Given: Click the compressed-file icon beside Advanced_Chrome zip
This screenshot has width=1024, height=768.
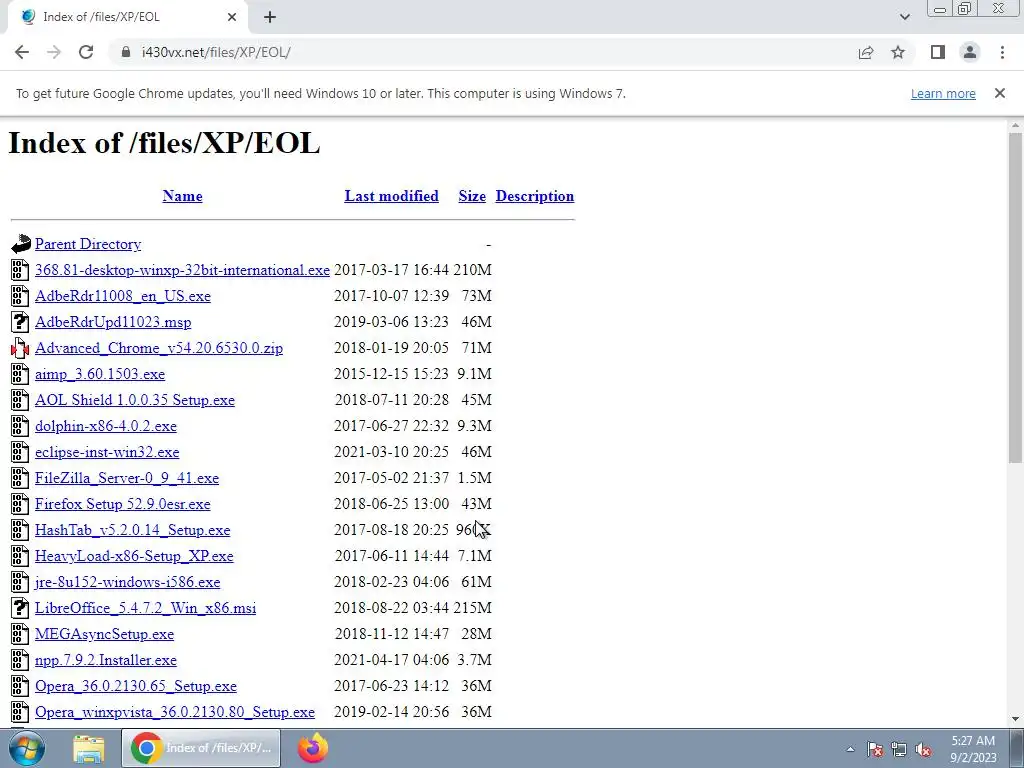Looking at the screenshot, I should [20, 348].
